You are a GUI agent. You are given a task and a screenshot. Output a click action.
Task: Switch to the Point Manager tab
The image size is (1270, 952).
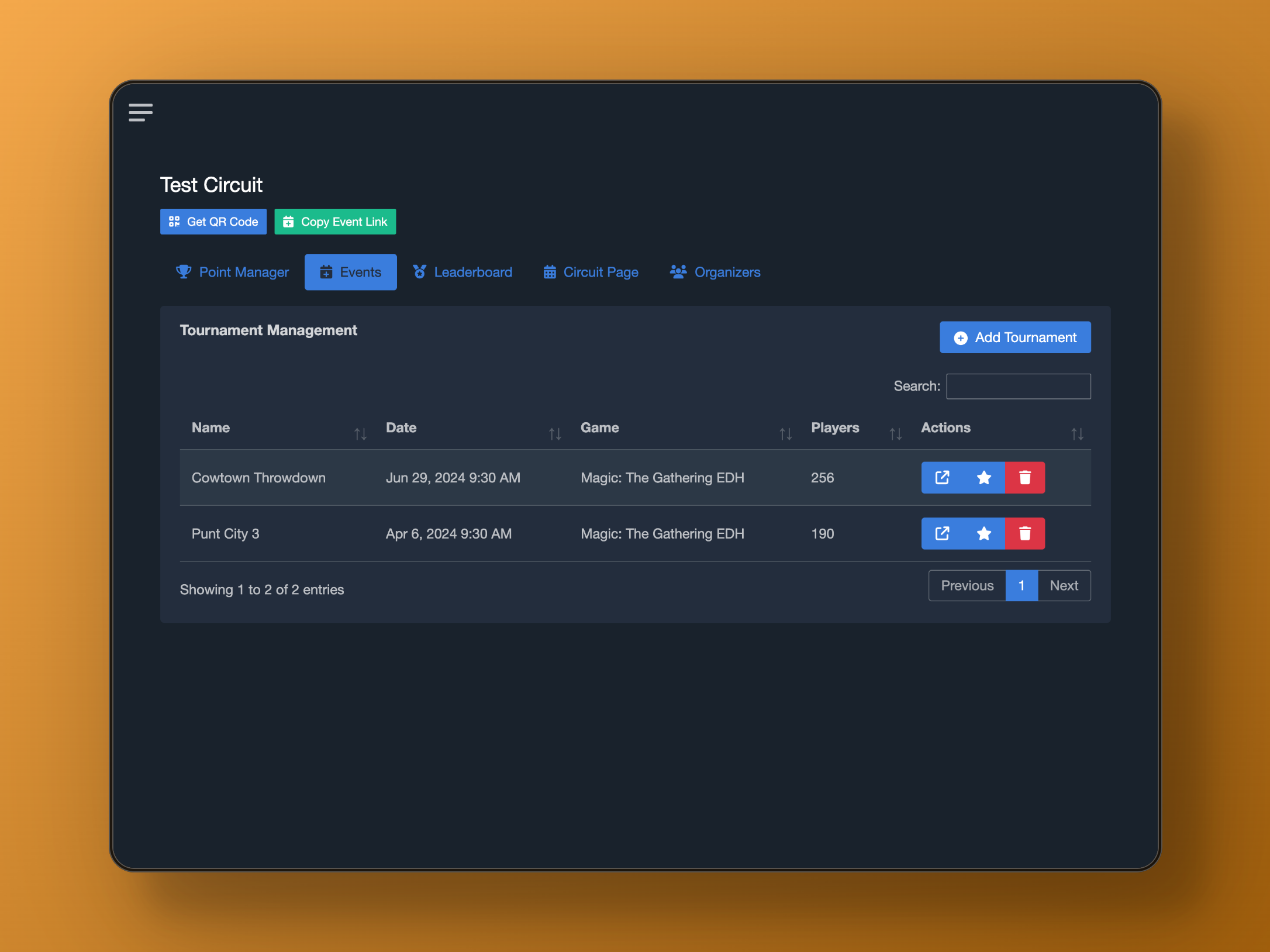(233, 272)
